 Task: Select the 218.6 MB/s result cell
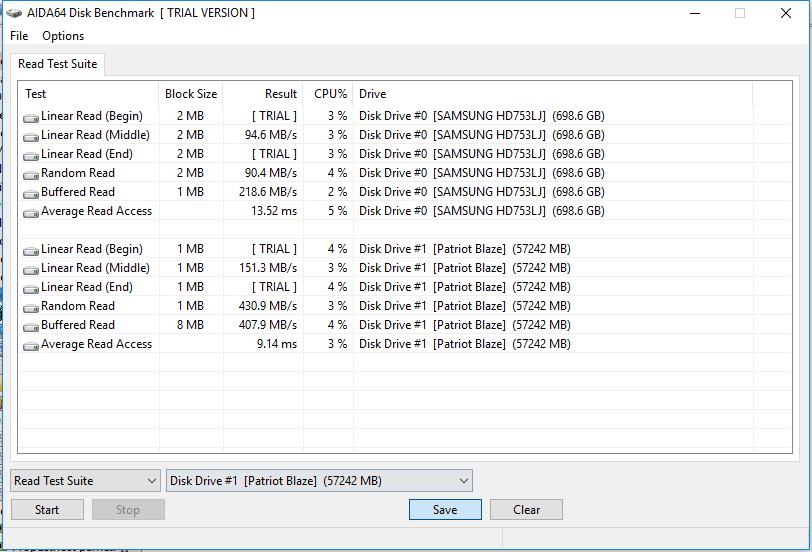pos(268,192)
